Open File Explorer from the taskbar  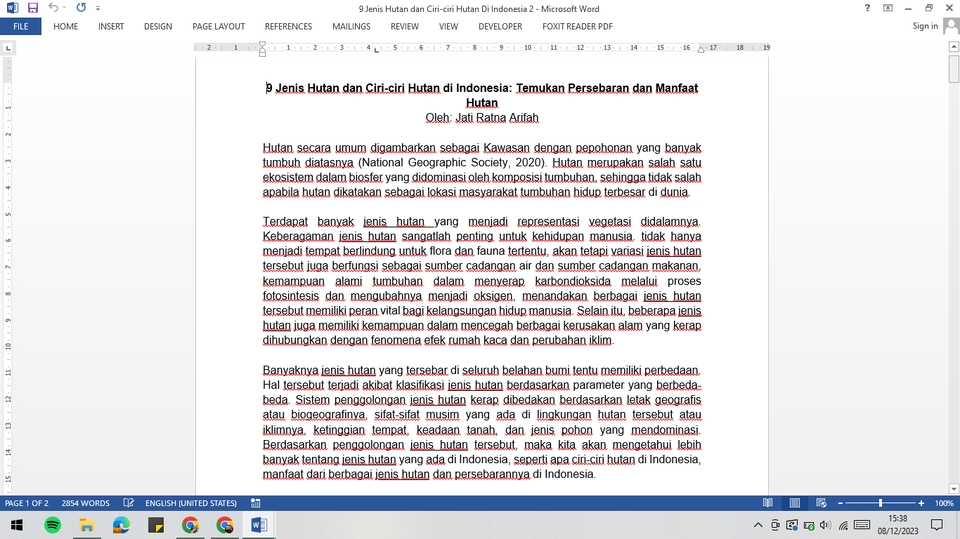point(87,525)
